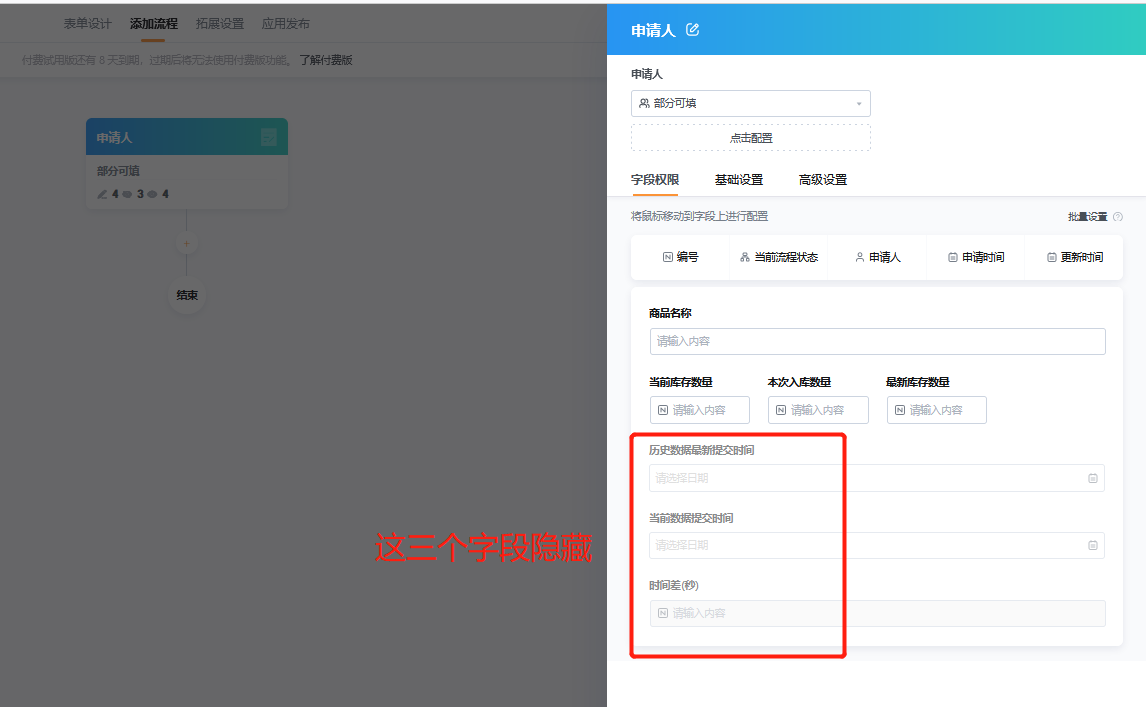Click the 了解付费版 link

point(326,60)
